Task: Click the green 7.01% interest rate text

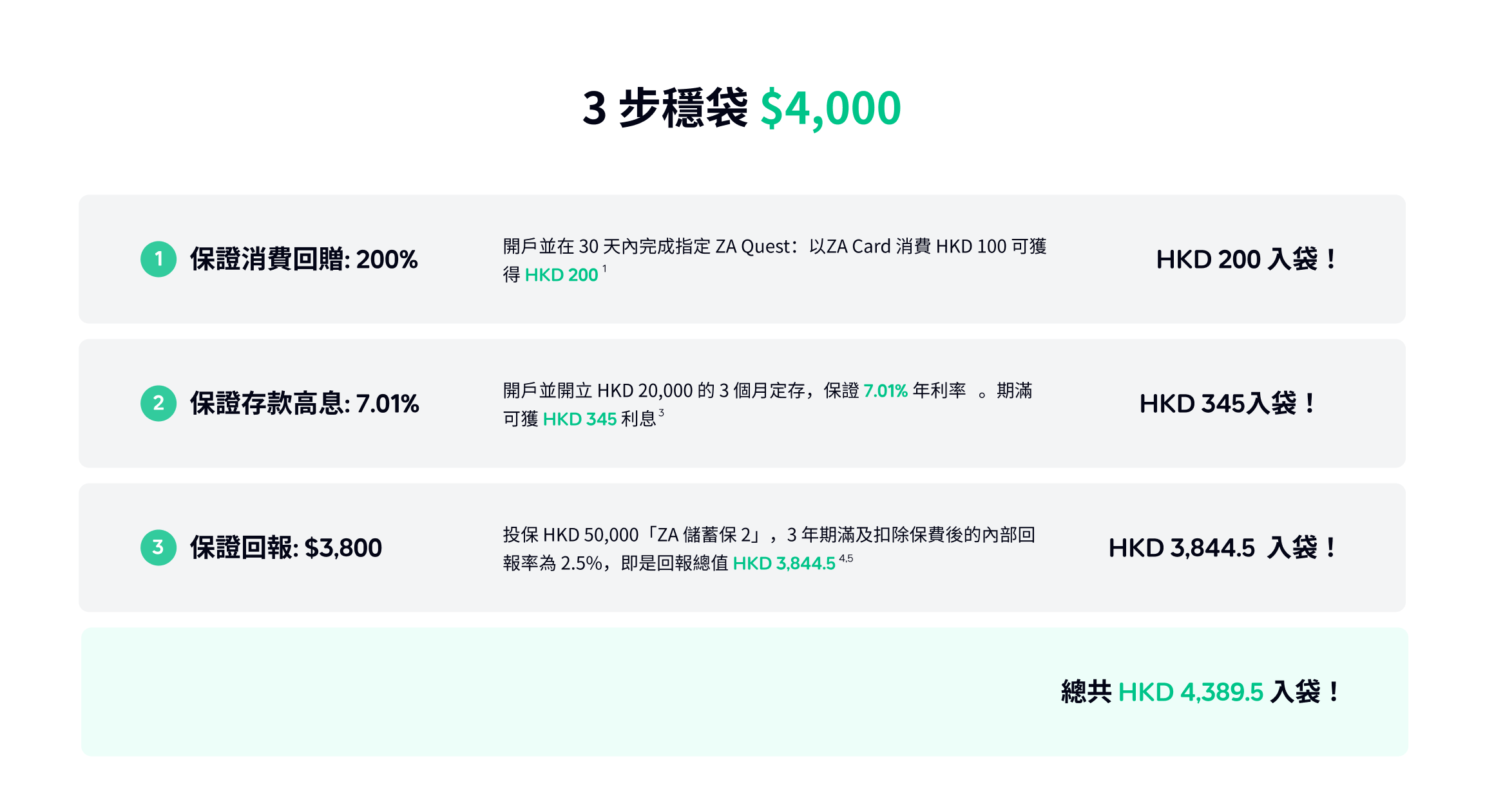Action: pos(885,390)
